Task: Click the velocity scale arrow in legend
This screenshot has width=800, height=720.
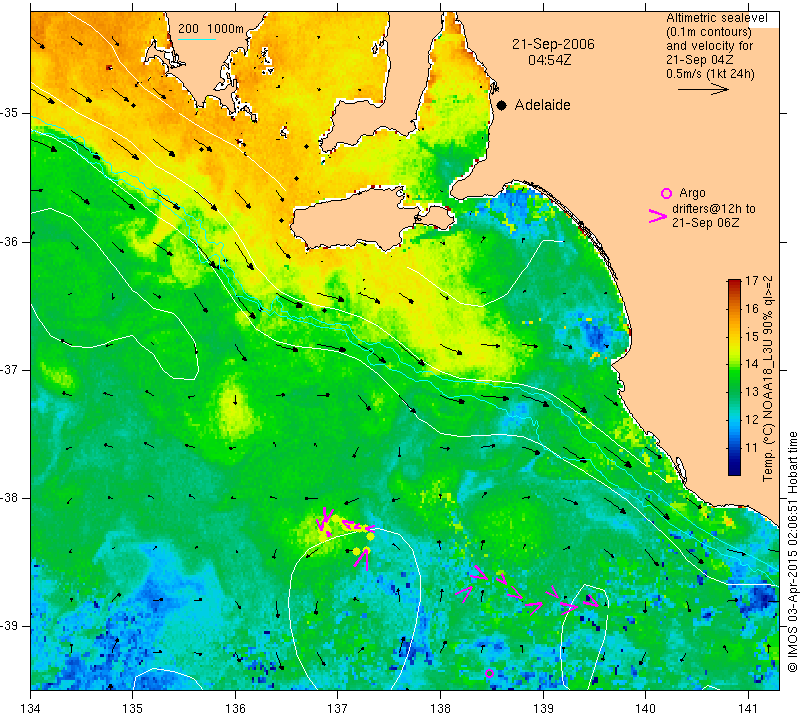Action: 703,89
